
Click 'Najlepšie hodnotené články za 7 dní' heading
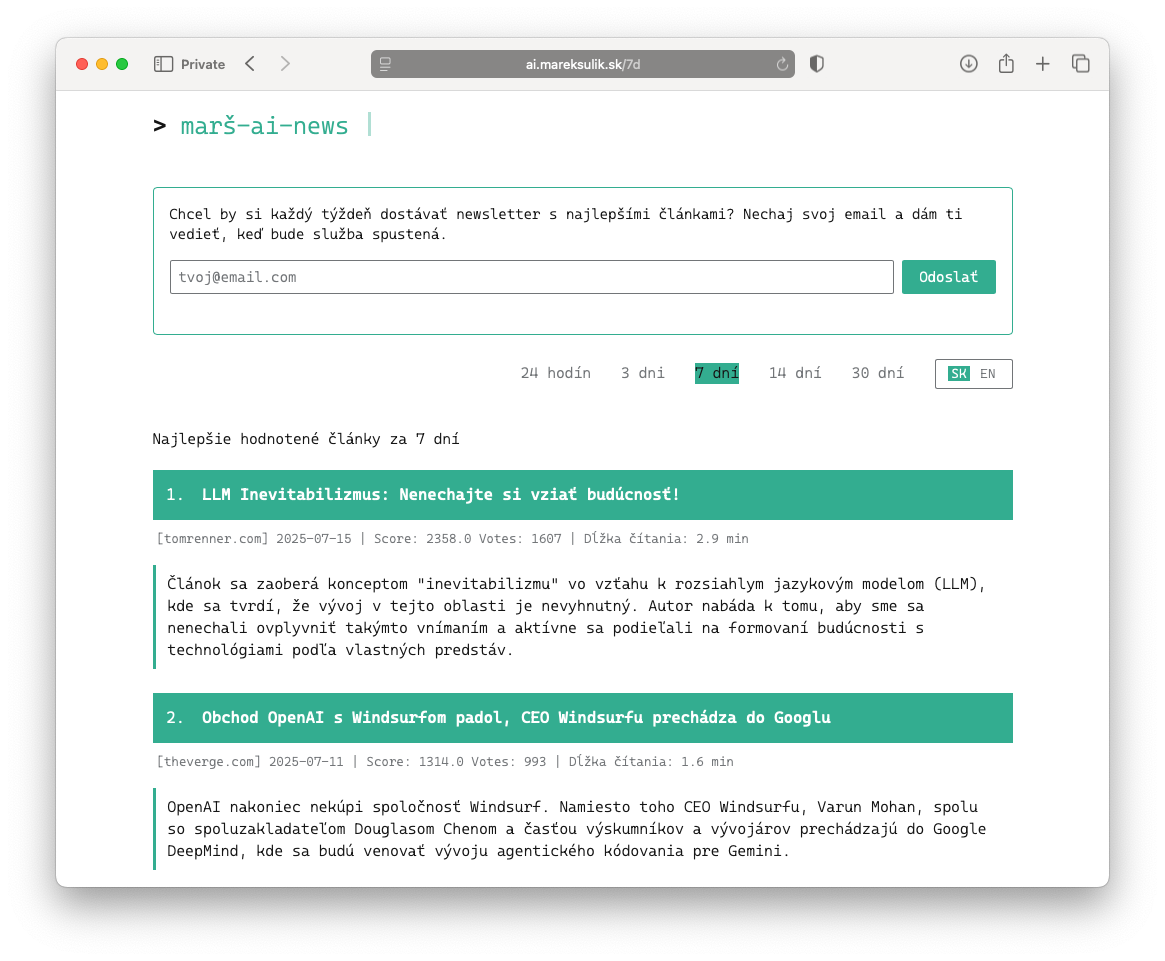pyautogui.click(x=306, y=439)
